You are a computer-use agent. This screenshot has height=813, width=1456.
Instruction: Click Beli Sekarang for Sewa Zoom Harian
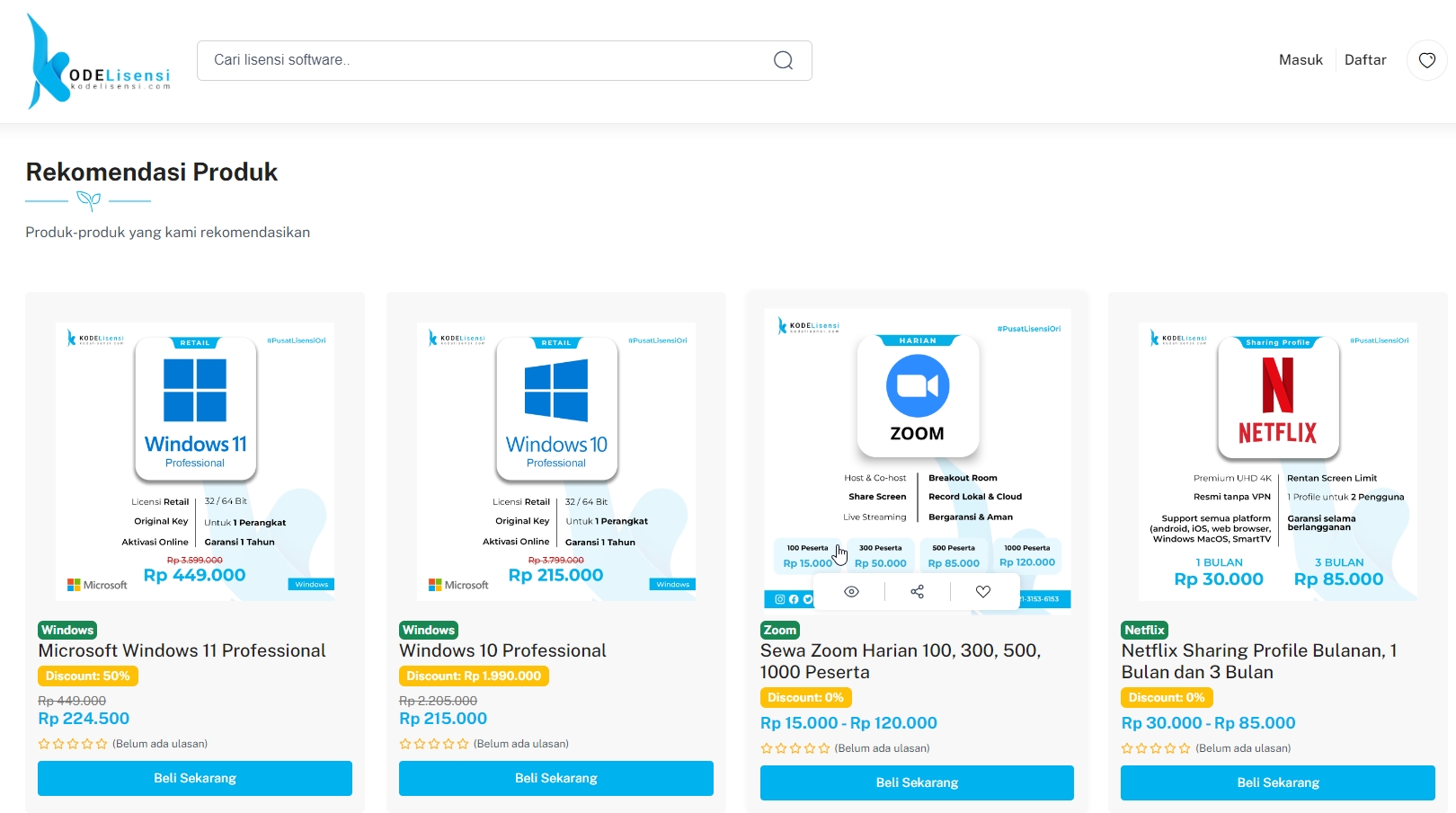pyautogui.click(x=917, y=782)
